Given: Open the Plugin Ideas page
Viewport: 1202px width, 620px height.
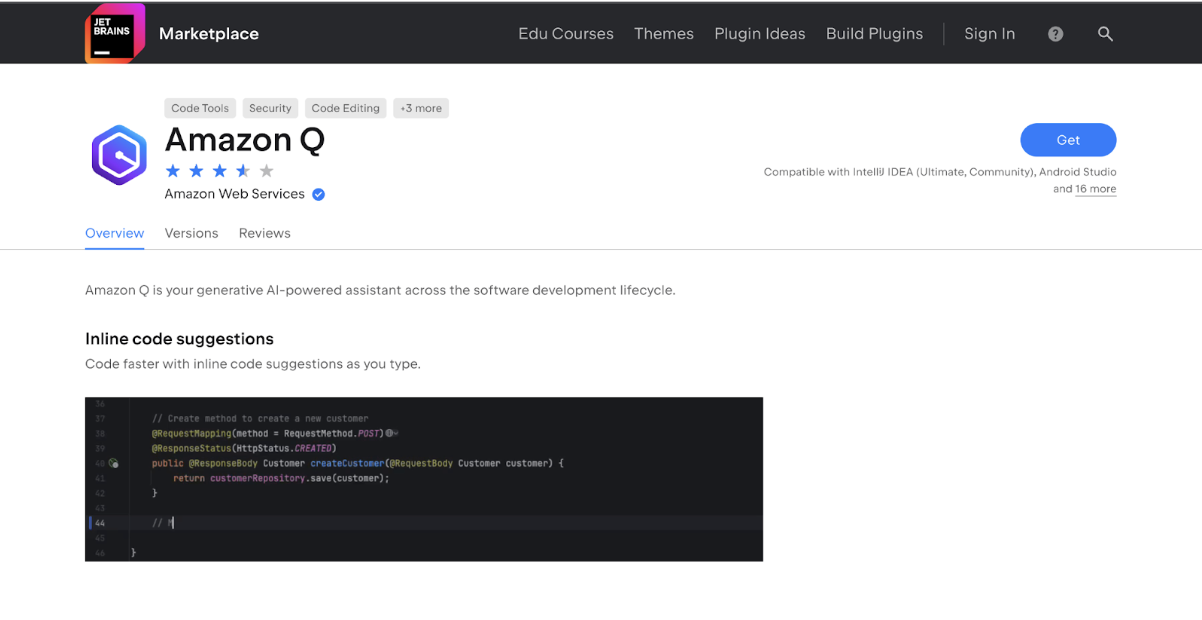Looking at the screenshot, I should 759,33.
